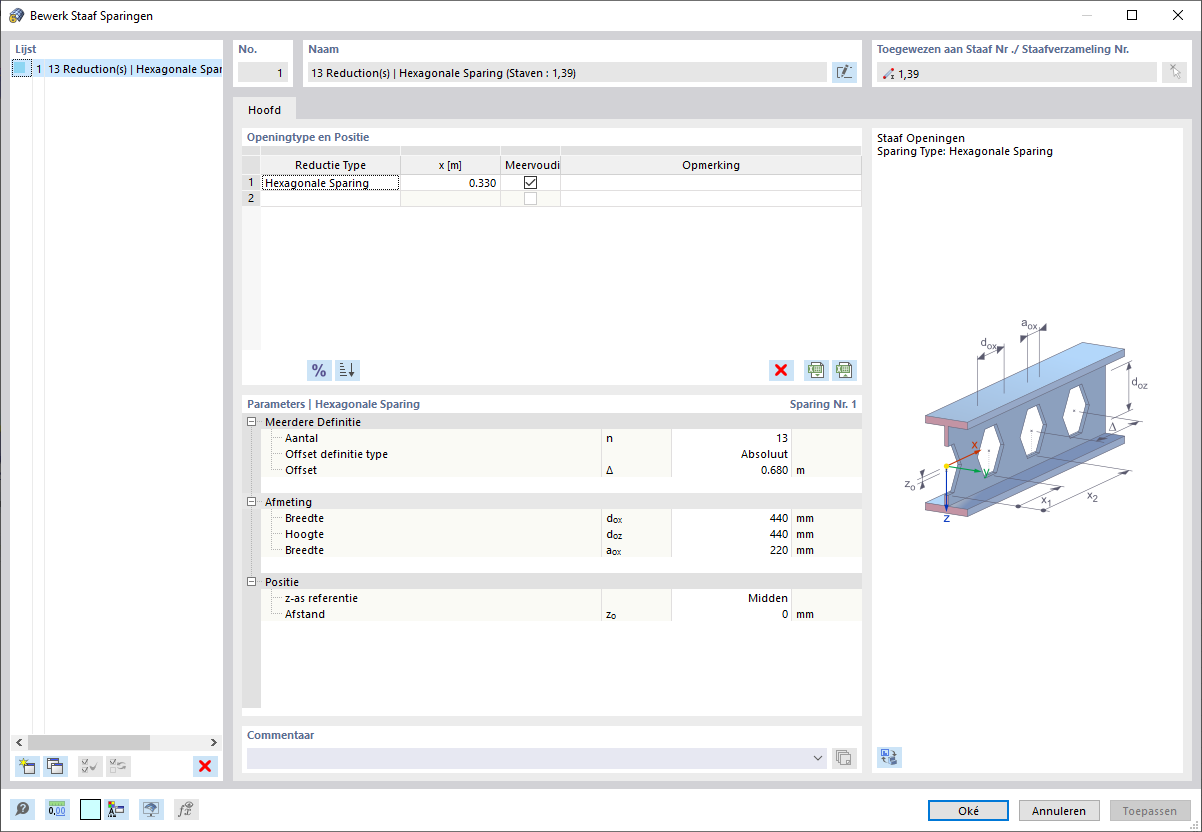Viewport: 1202px width, 832px height.
Task: Open decimal places settings
Action: coord(57,809)
